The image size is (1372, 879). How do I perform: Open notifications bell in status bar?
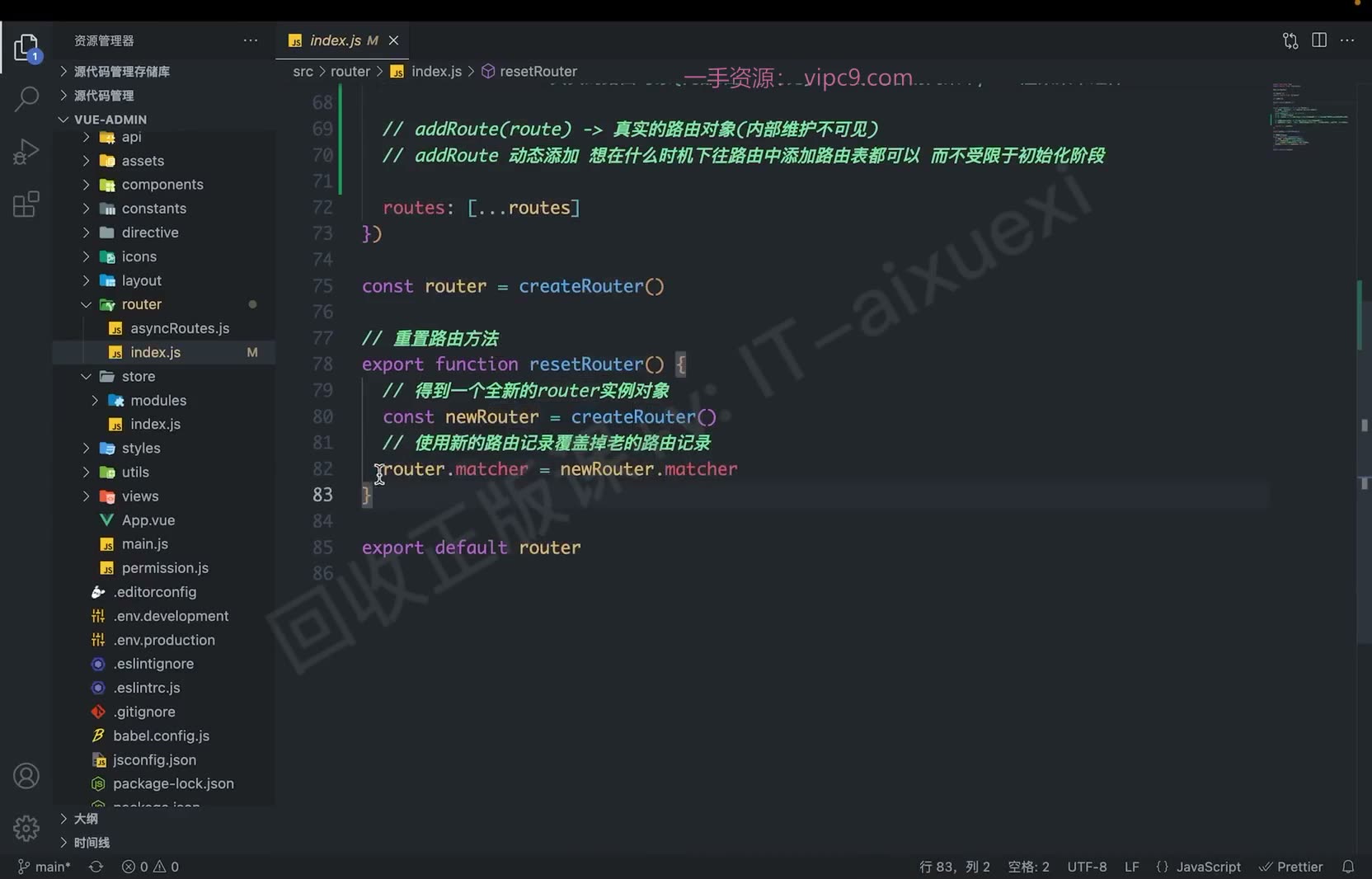(x=1348, y=867)
